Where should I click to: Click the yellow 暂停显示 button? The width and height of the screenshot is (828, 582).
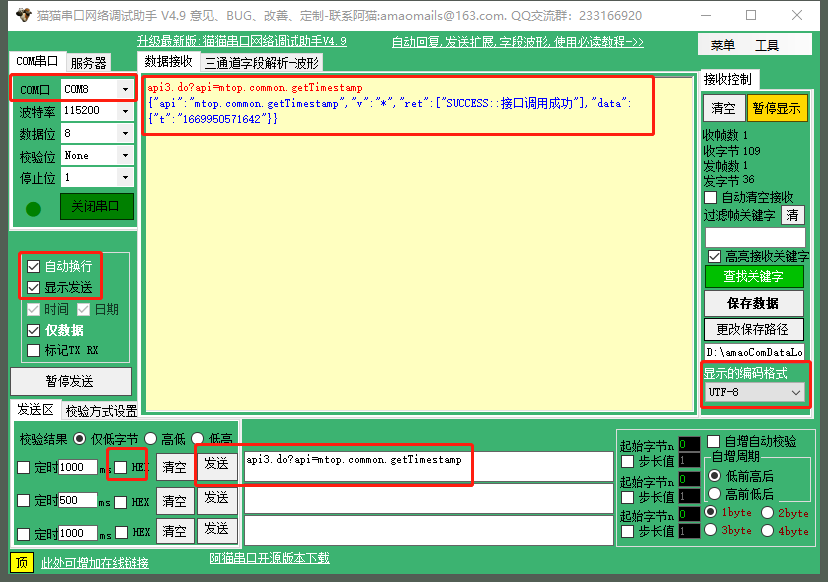(777, 108)
